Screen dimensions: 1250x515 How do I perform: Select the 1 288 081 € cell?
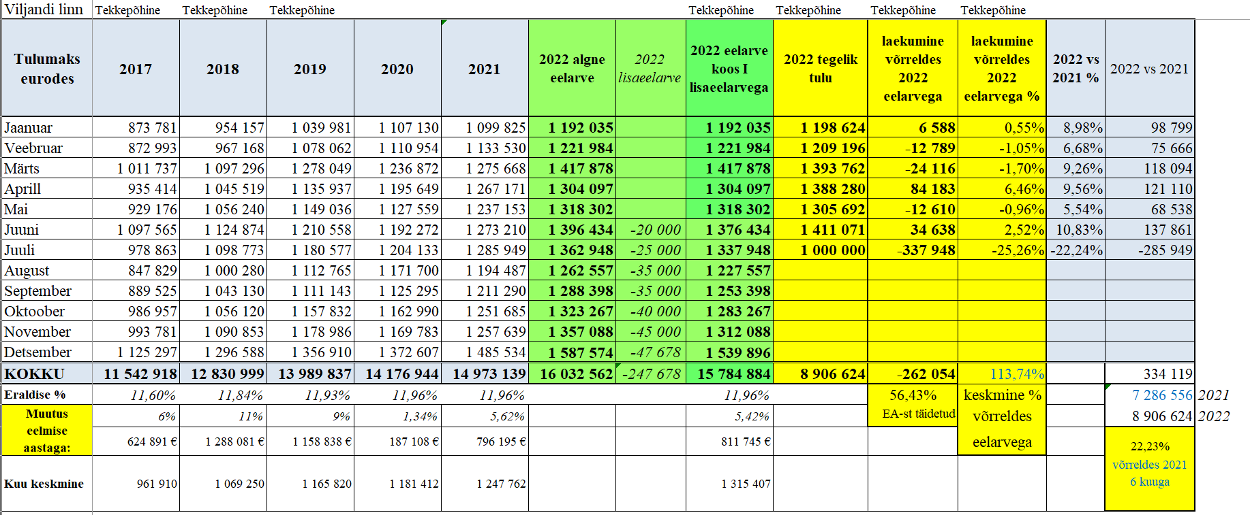[x=223, y=440]
